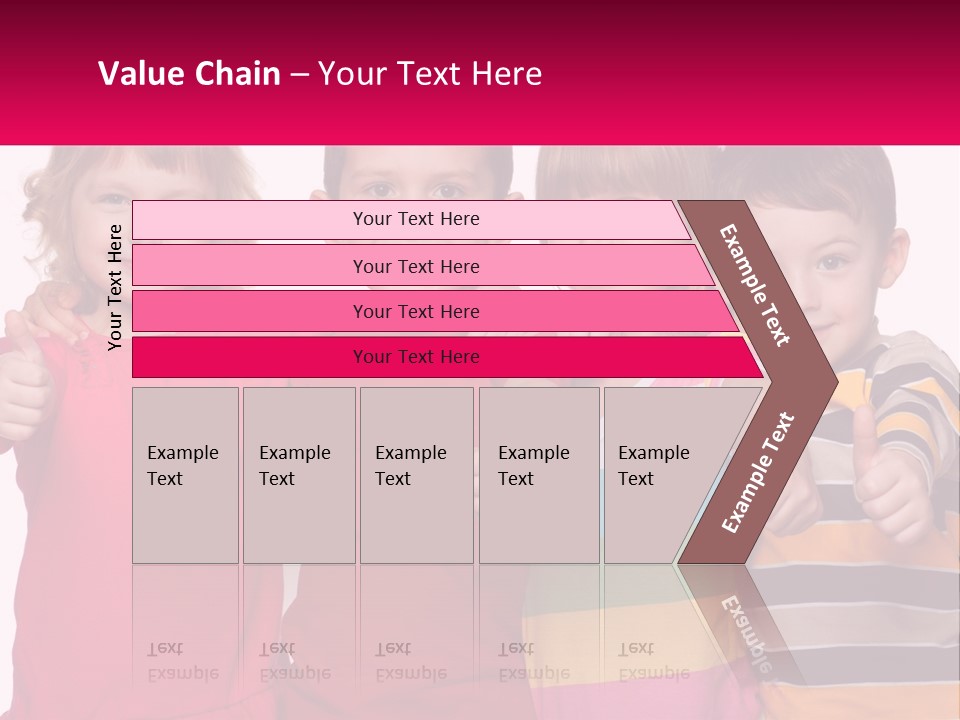960x720 pixels.
Task: Click the lightest pink 'Your Text Here' bar
Action: [411, 220]
